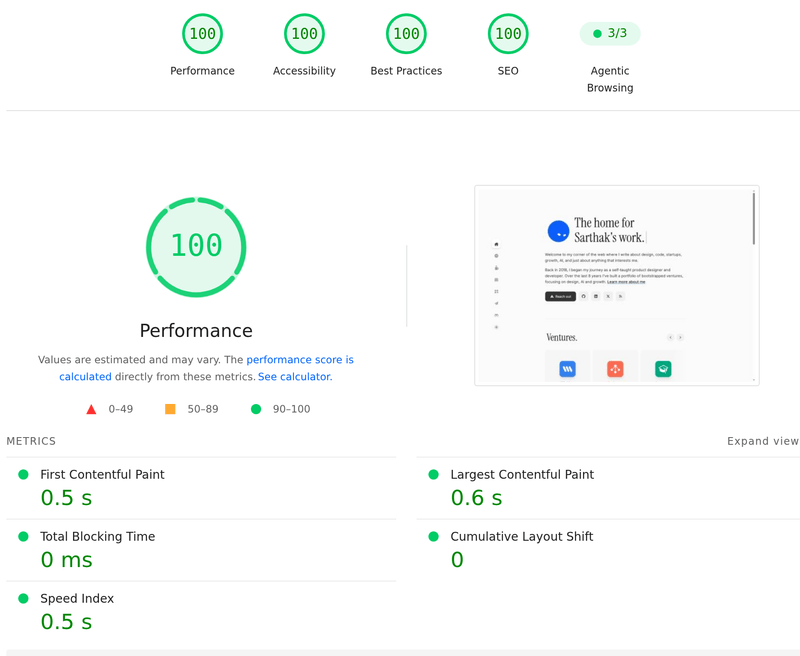Expand the Speed Index metric
800x656 pixels.
pyautogui.click(x=201, y=612)
